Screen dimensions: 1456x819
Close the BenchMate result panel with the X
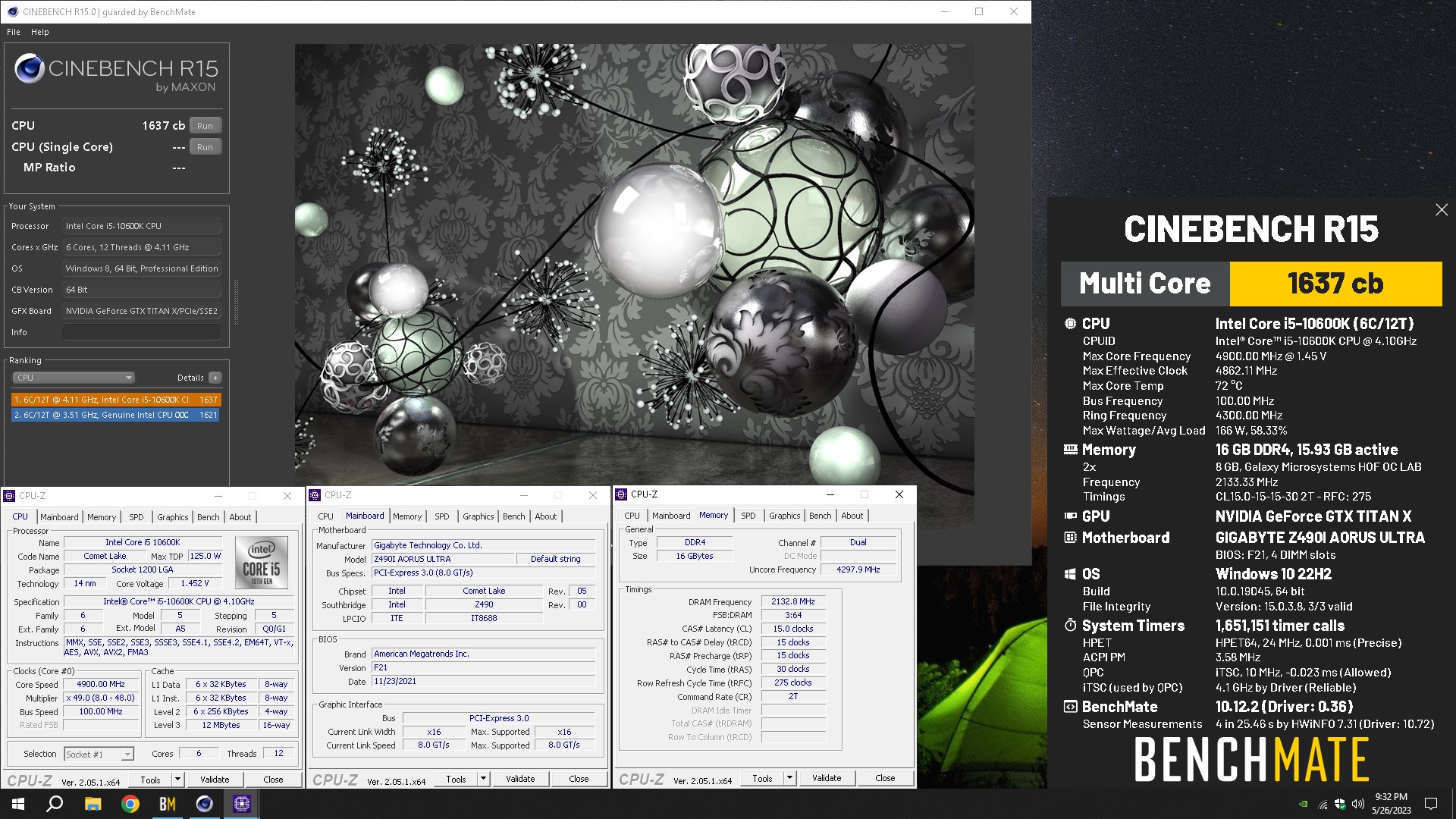point(1442,209)
